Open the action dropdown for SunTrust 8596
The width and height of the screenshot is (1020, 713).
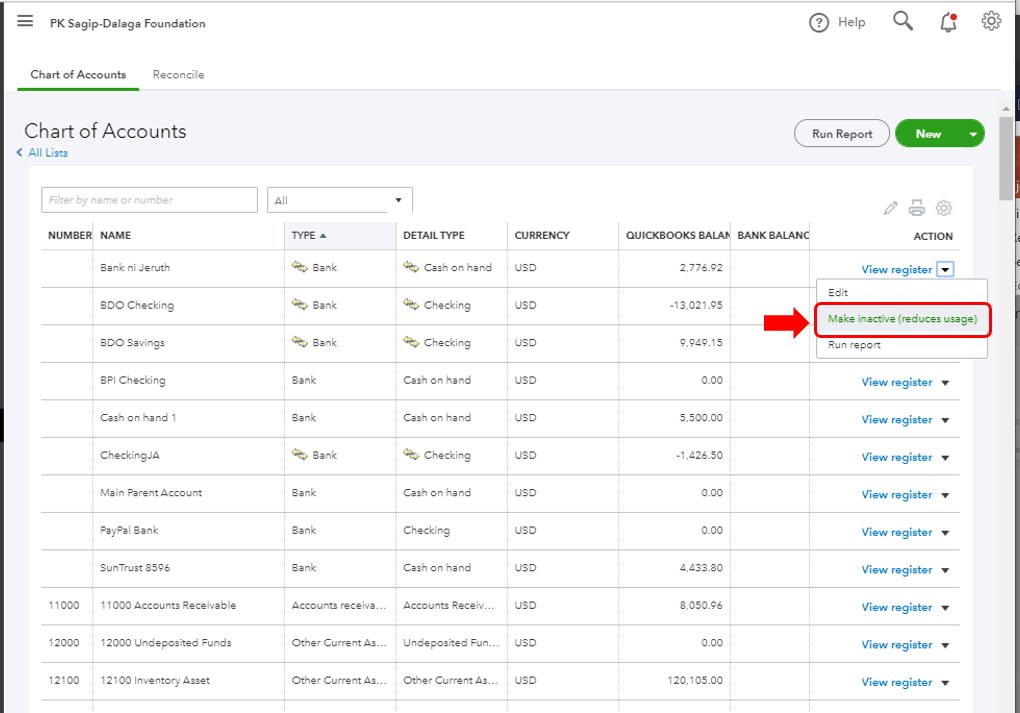945,571
